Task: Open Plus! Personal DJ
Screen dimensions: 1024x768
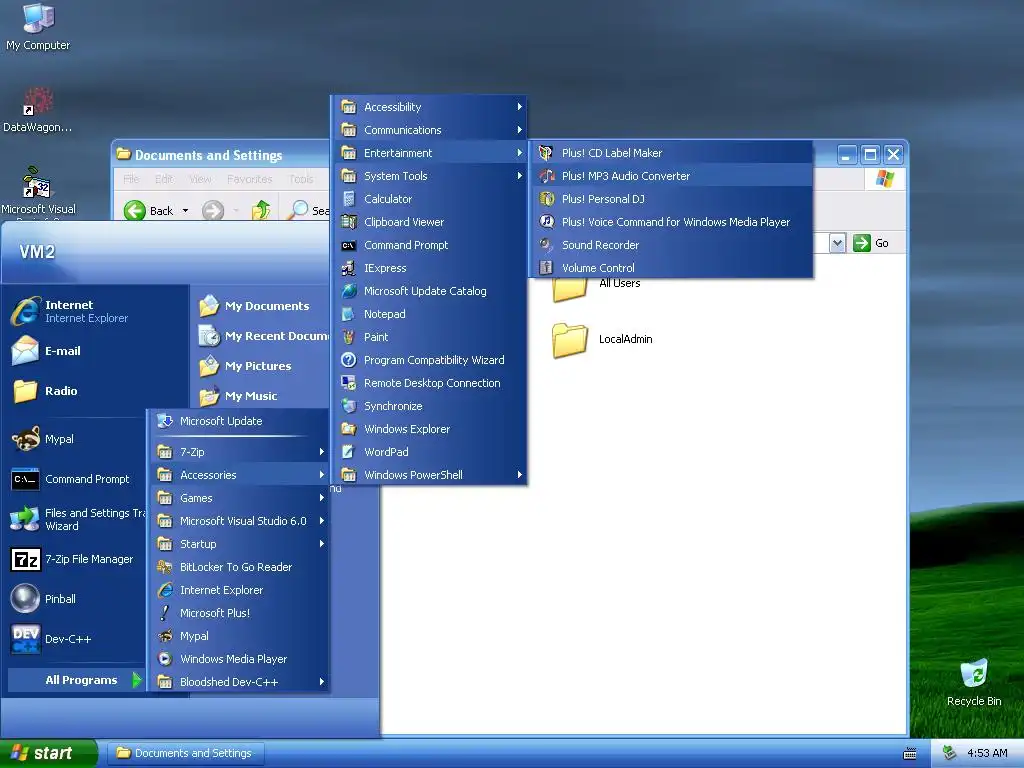Action: (671, 199)
